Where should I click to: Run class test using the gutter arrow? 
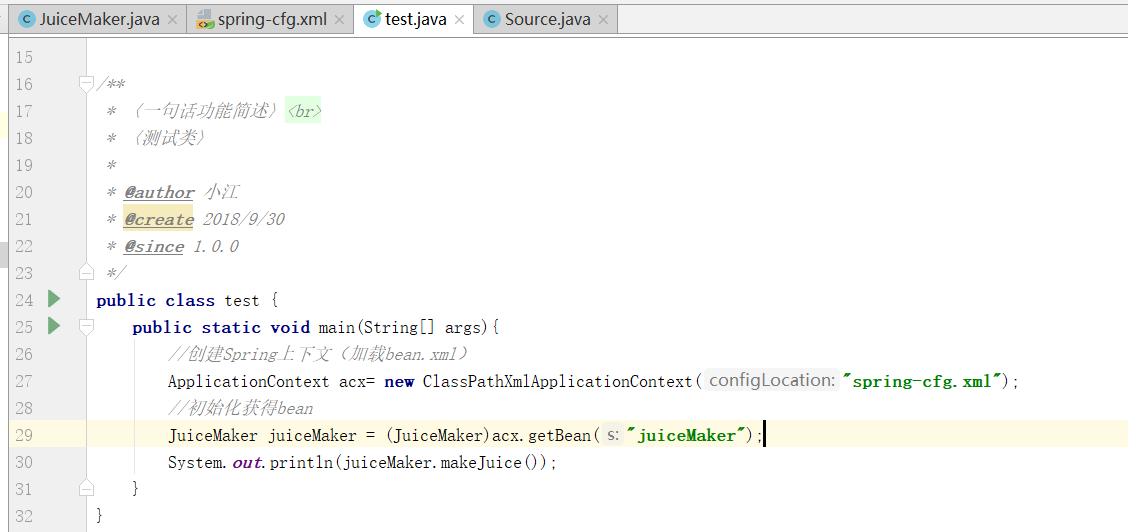54,298
